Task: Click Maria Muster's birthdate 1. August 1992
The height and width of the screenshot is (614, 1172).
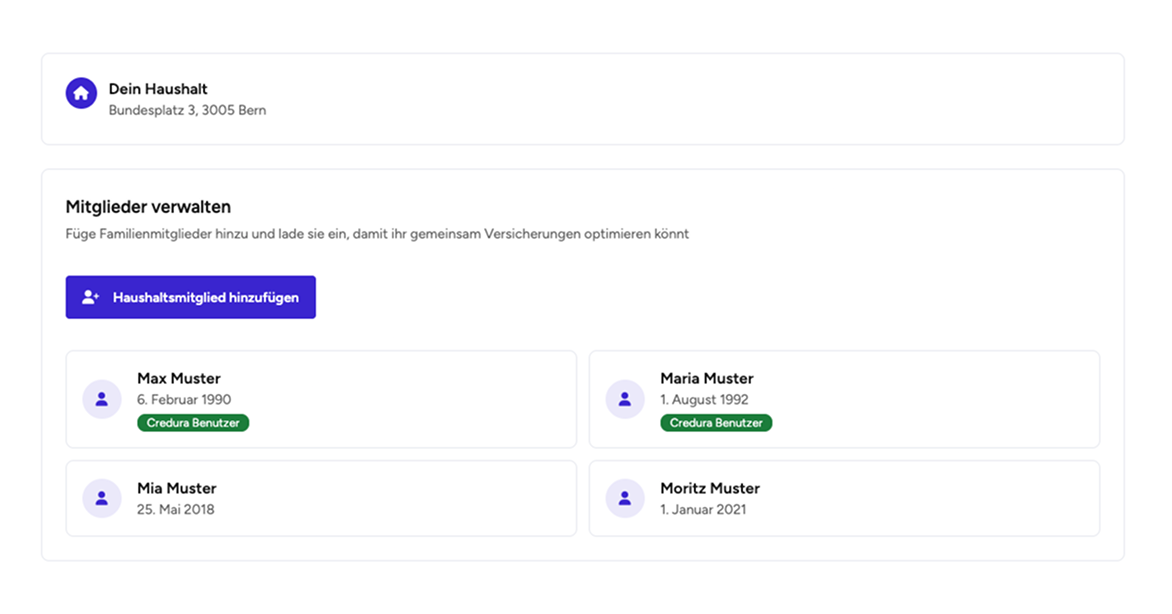Action: click(704, 399)
